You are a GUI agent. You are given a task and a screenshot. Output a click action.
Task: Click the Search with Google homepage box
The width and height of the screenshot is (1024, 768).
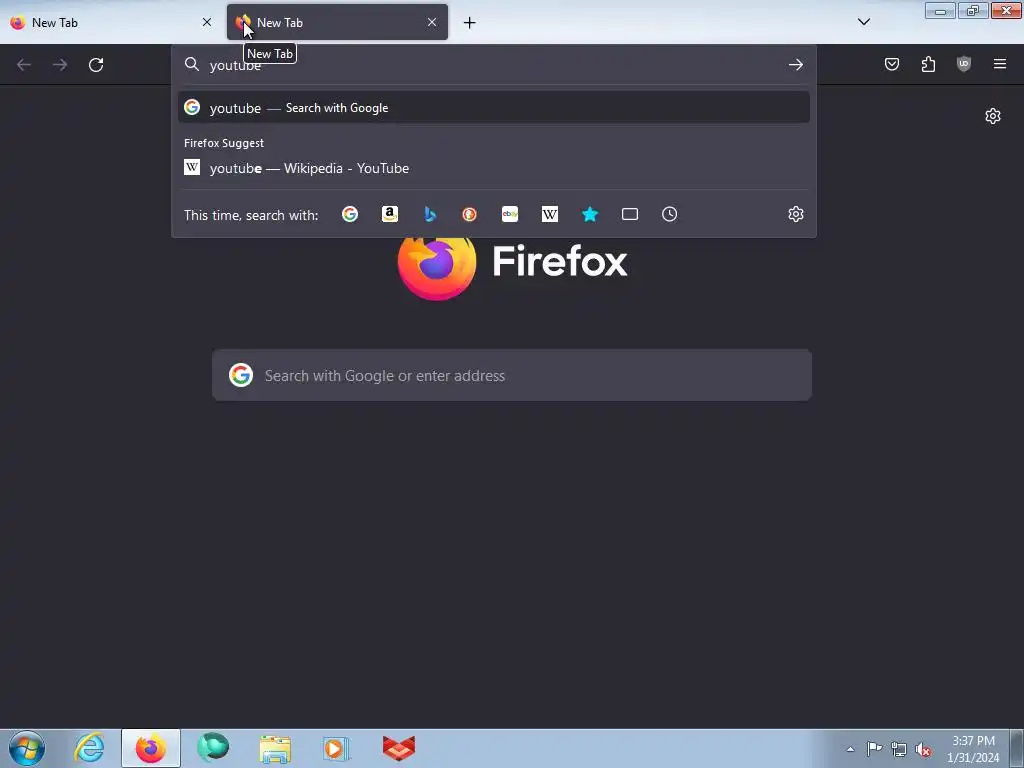512,376
